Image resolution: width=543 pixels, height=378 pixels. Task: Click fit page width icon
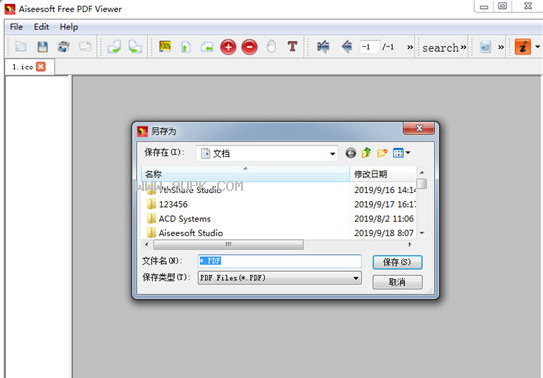207,47
